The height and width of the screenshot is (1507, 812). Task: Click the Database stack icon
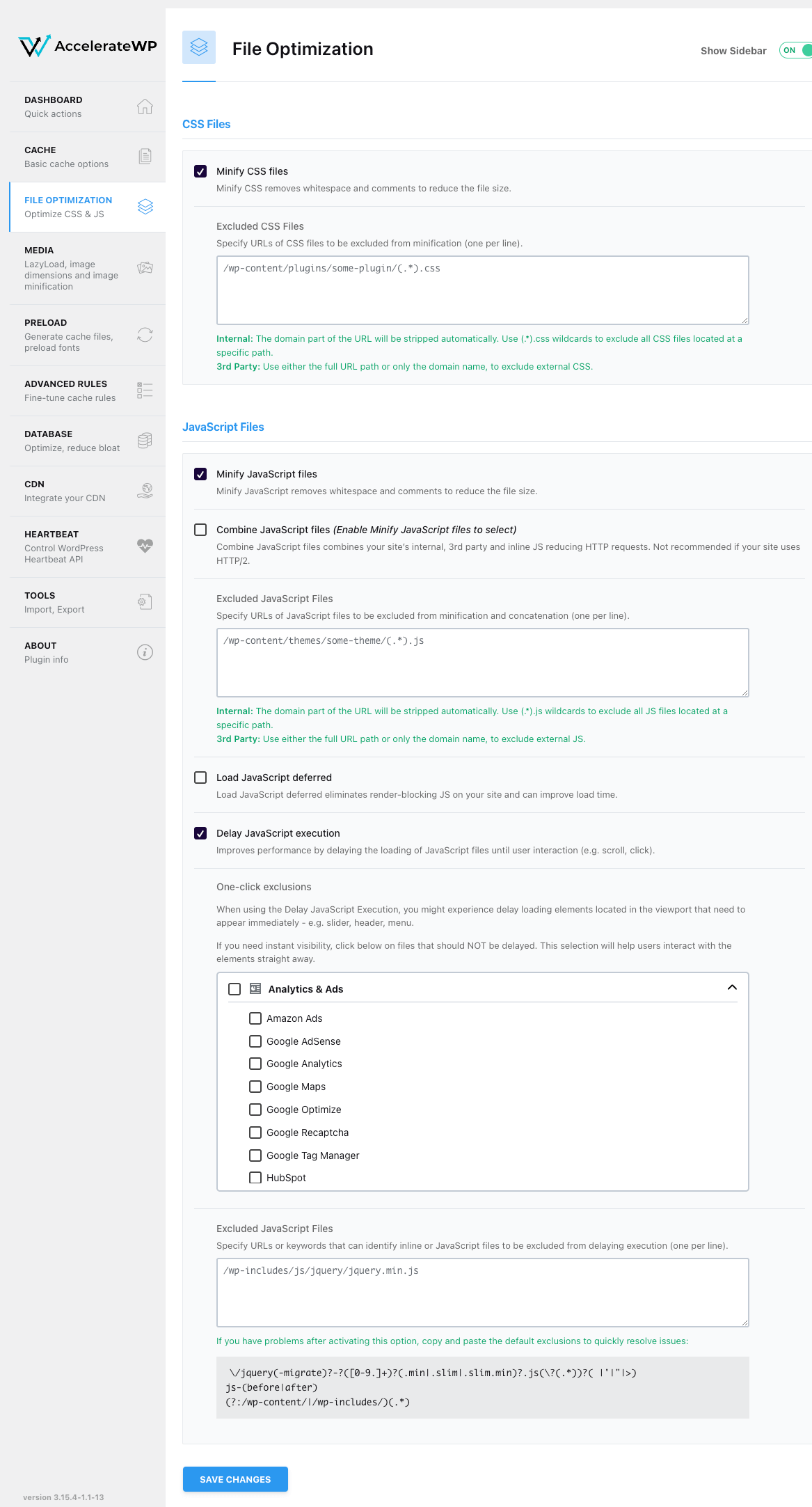[145, 441]
